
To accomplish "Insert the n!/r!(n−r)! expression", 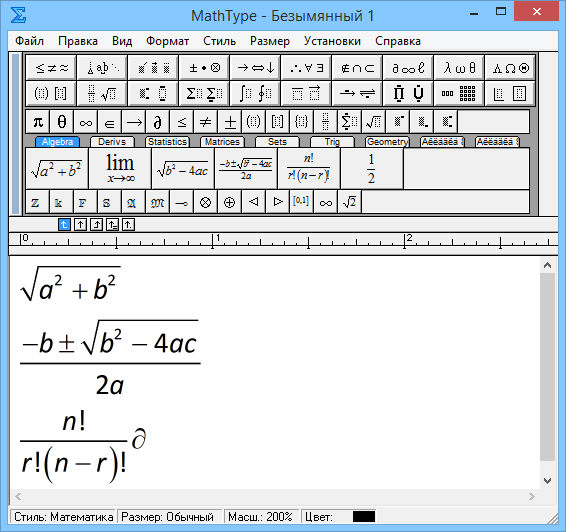I will [309, 168].
